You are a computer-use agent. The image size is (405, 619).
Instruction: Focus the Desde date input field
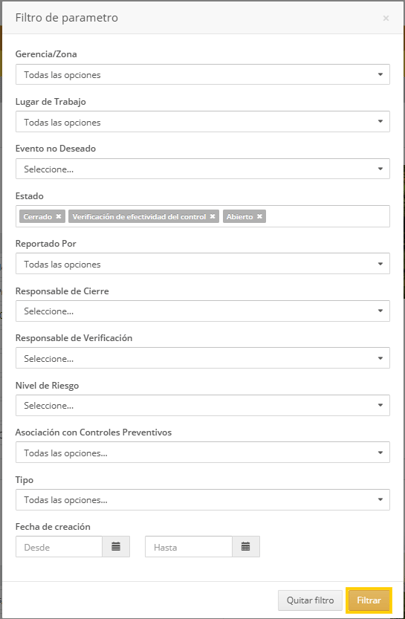[x=59, y=547]
